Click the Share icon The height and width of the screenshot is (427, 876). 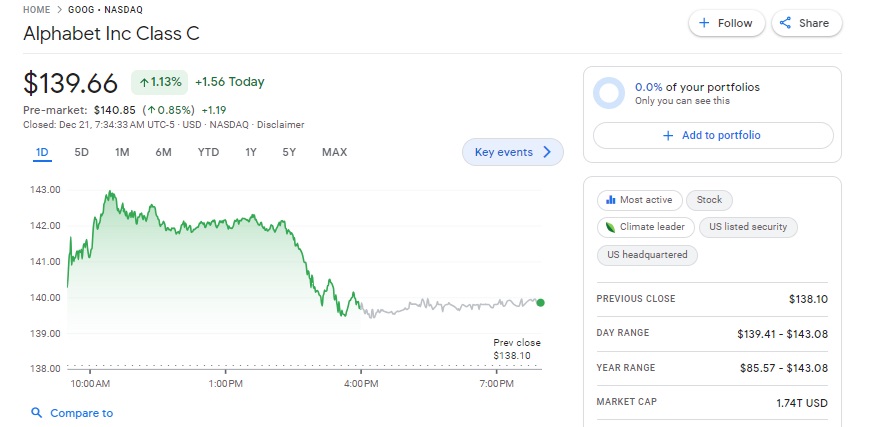tap(786, 23)
